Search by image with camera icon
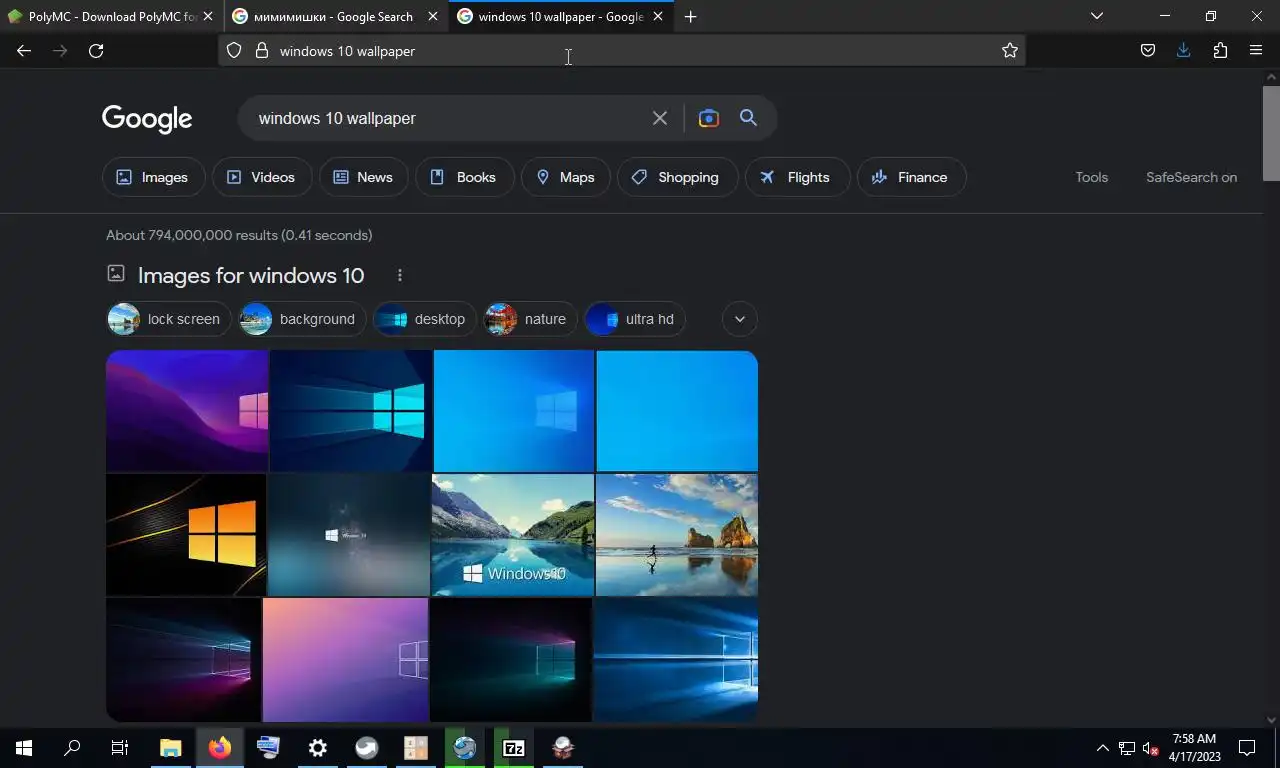 point(709,118)
